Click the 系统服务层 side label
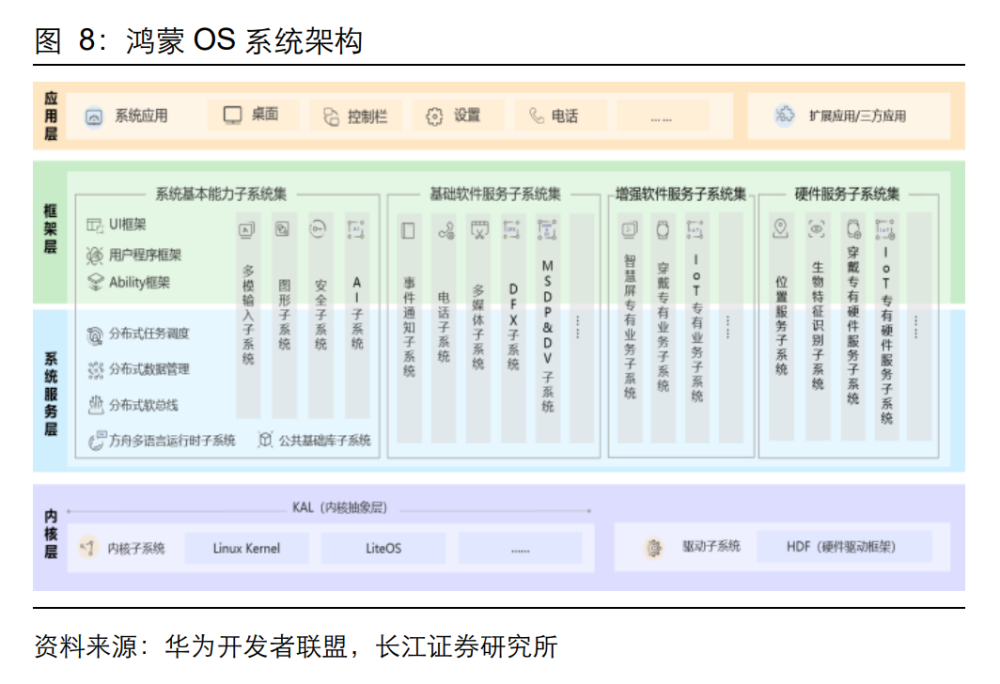This screenshot has height=684, width=1000. coord(51,394)
